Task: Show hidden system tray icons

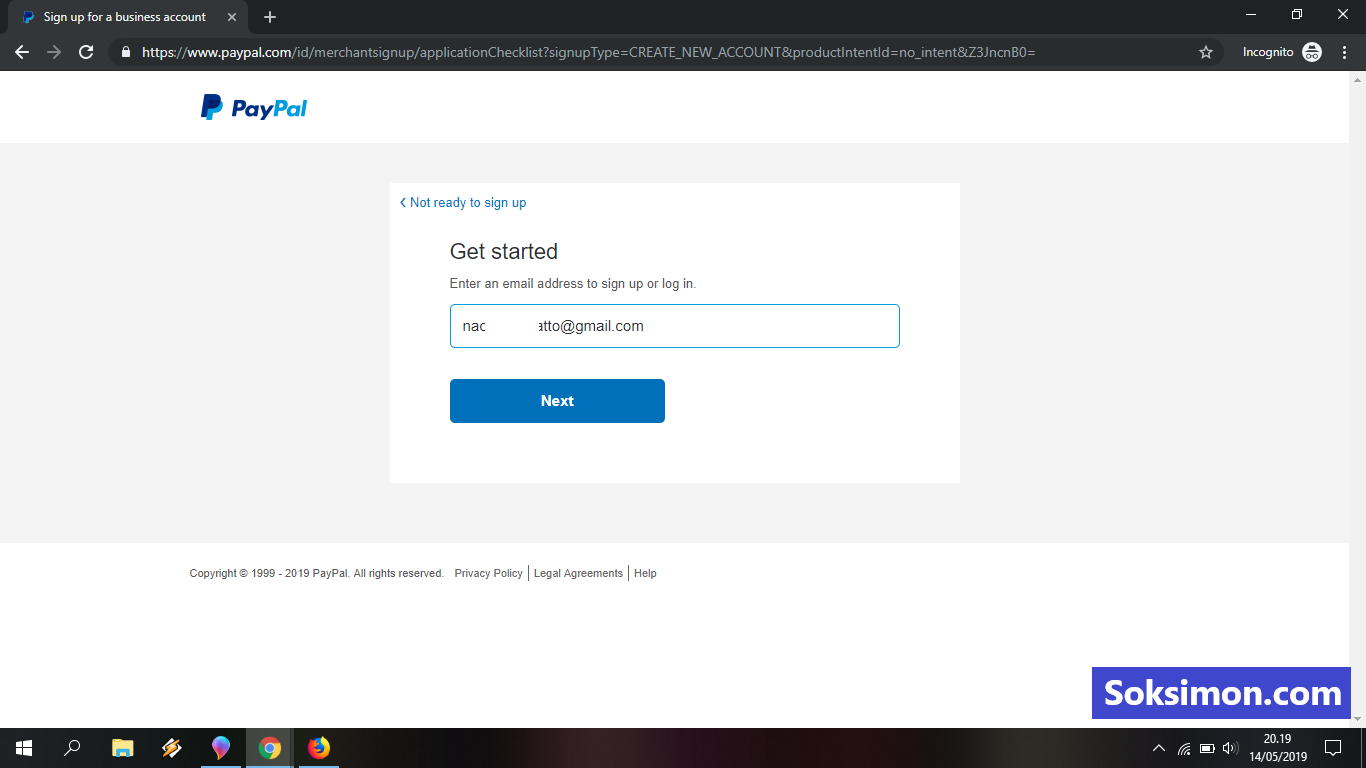Action: click(1159, 748)
